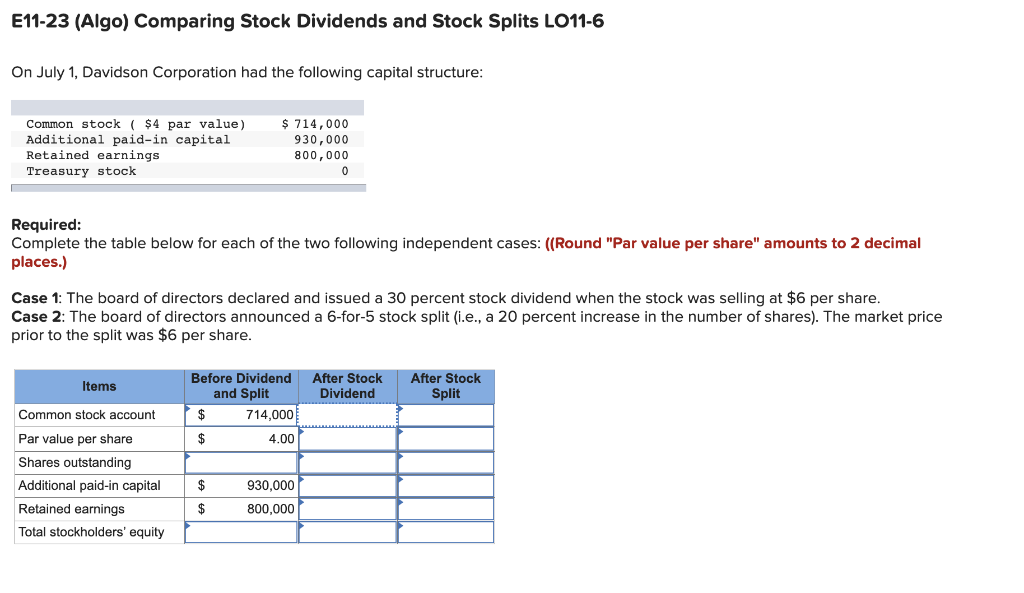Screen dimensions: 1024x593
Task: Select the After Stock Dividend column header
Action: click(347, 386)
